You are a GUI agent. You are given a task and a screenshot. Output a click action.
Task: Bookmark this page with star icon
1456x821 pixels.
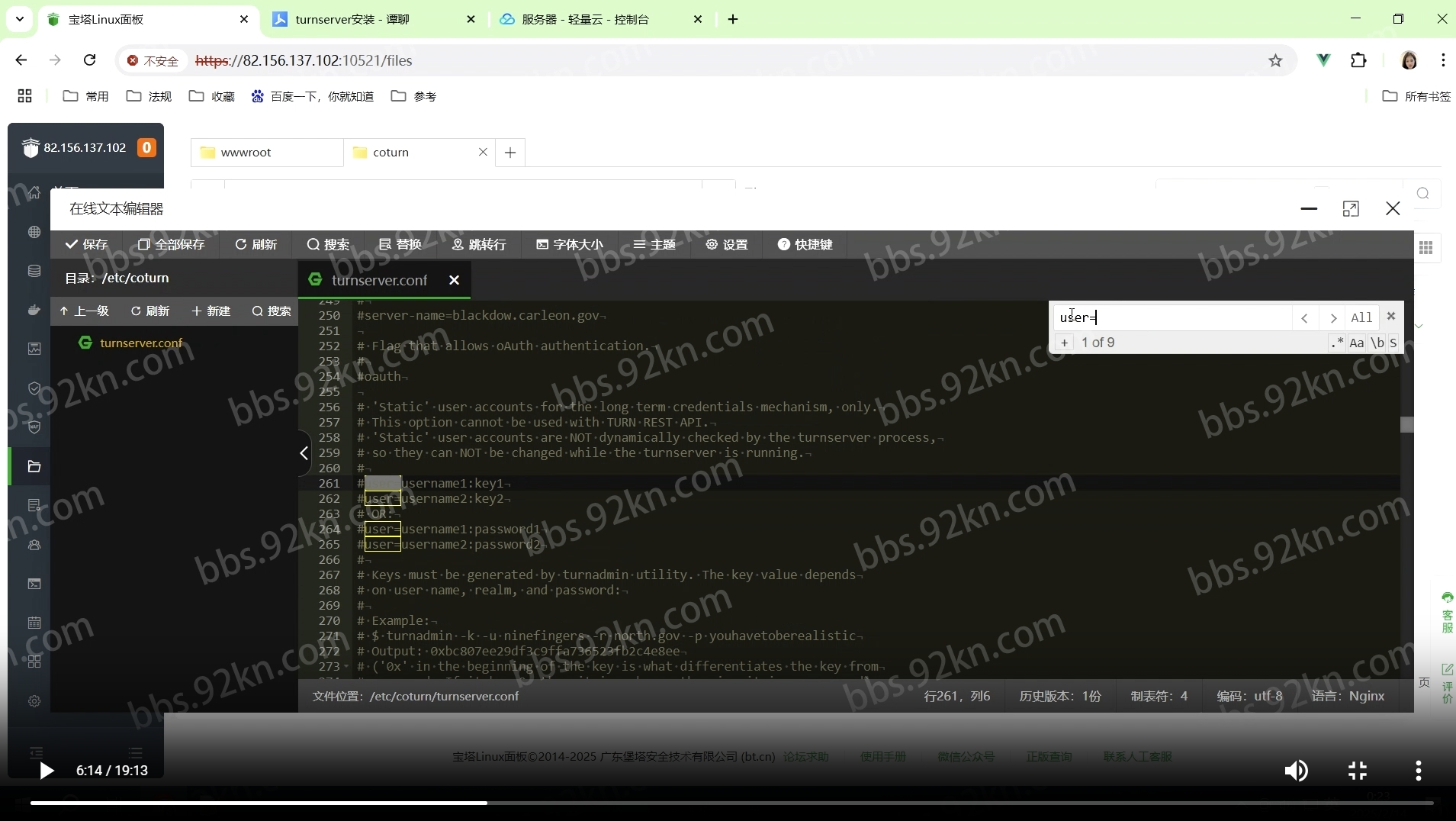(1275, 60)
